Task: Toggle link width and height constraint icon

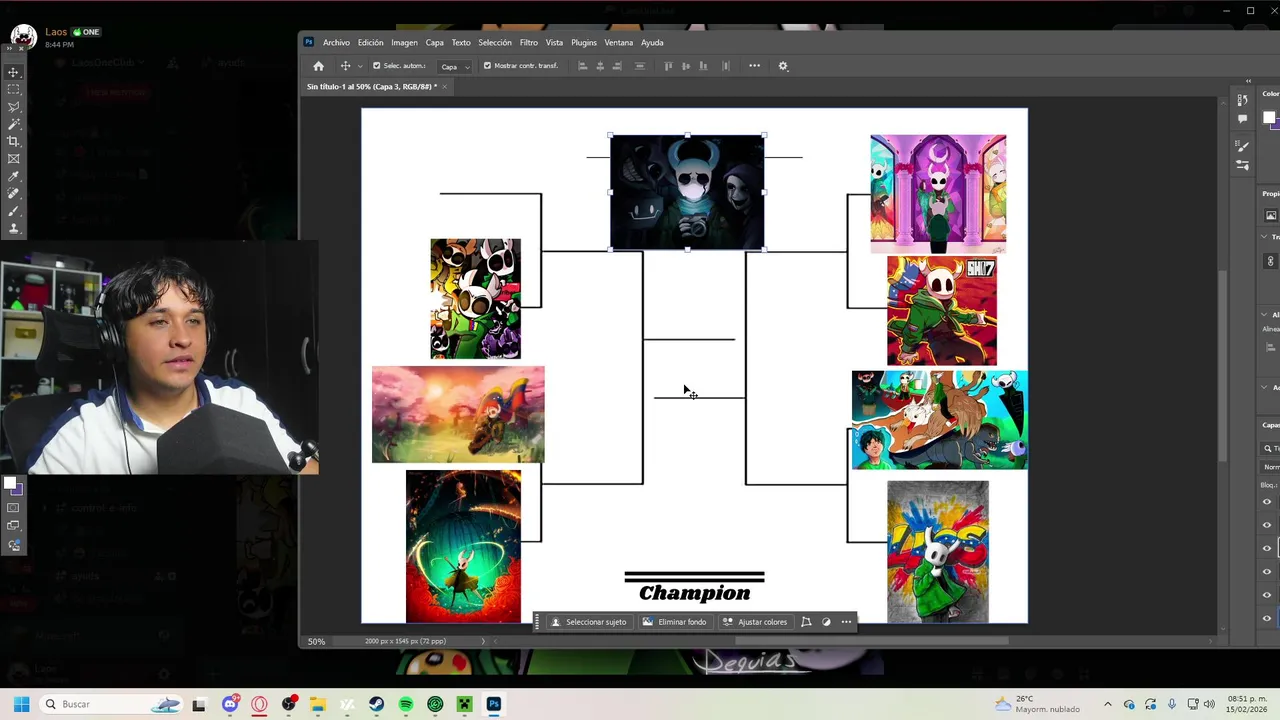Action: click(x=1271, y=261)
